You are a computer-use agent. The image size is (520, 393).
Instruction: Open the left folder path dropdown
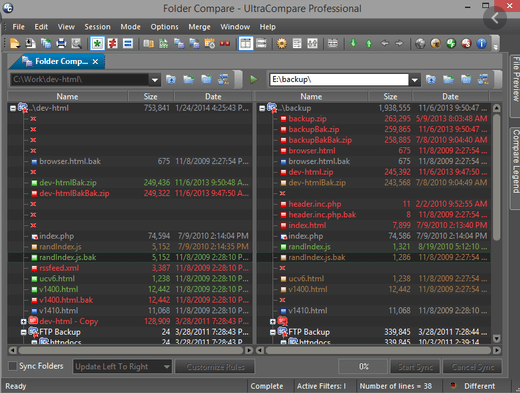coord(154,80)
